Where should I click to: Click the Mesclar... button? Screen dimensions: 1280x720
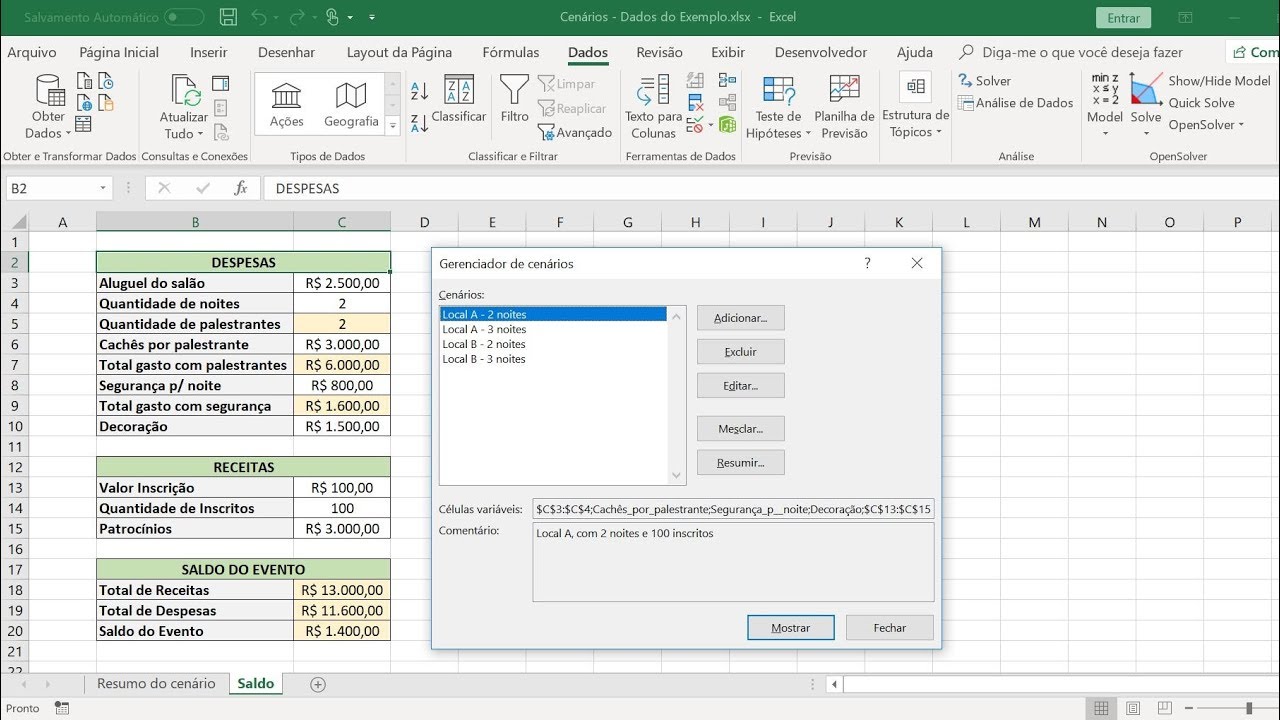(740, 429)
